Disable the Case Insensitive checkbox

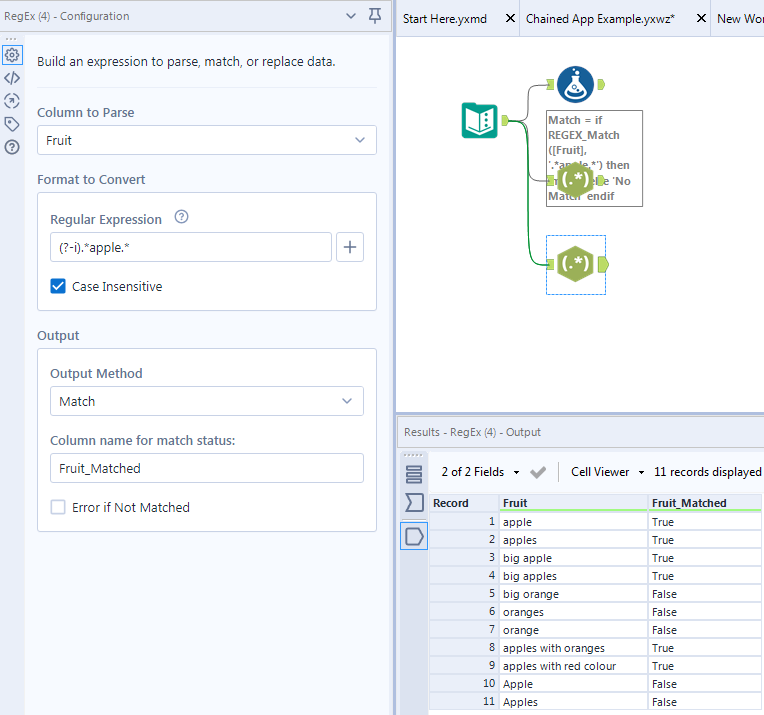(59, 287)
